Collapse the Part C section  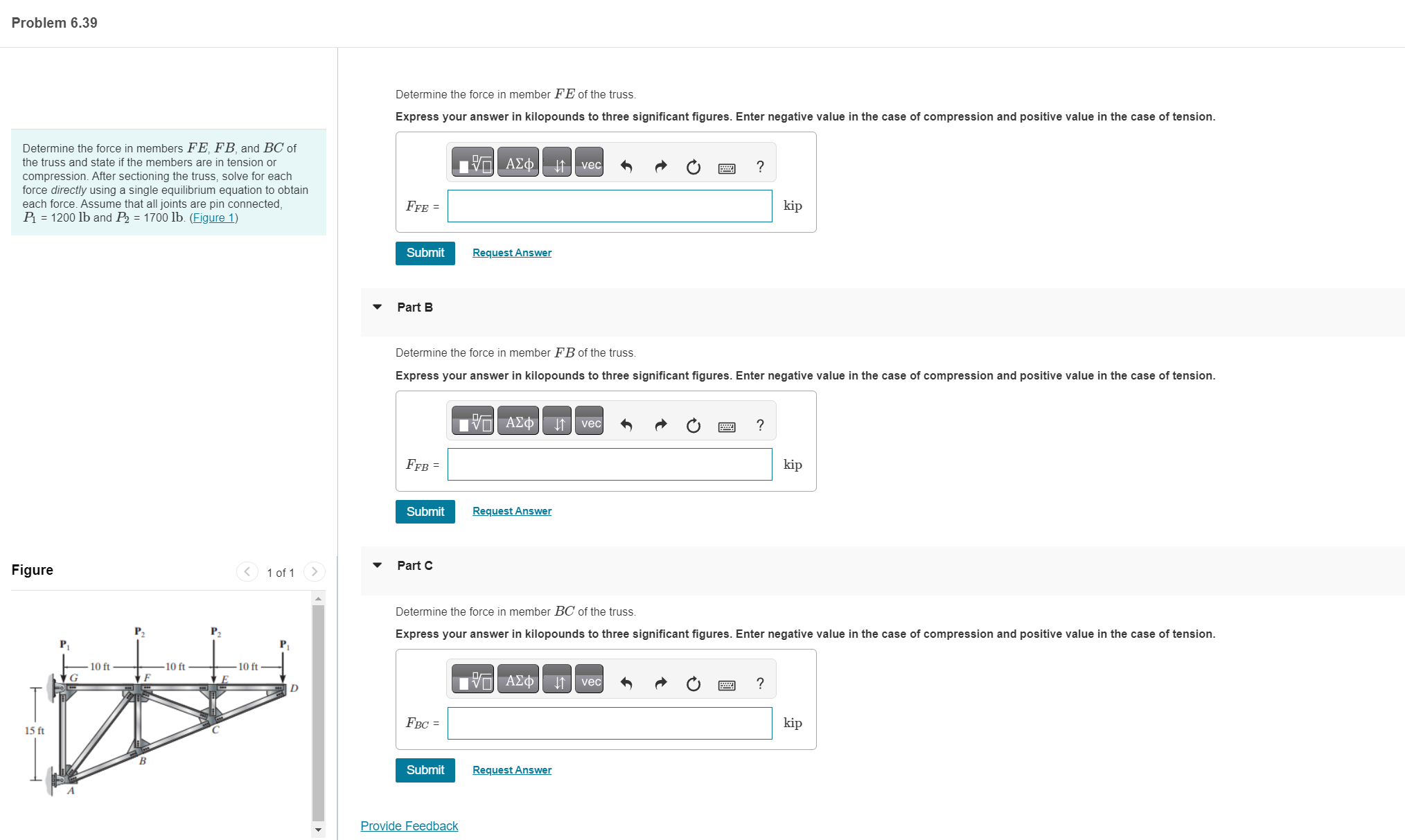point(378,565)
